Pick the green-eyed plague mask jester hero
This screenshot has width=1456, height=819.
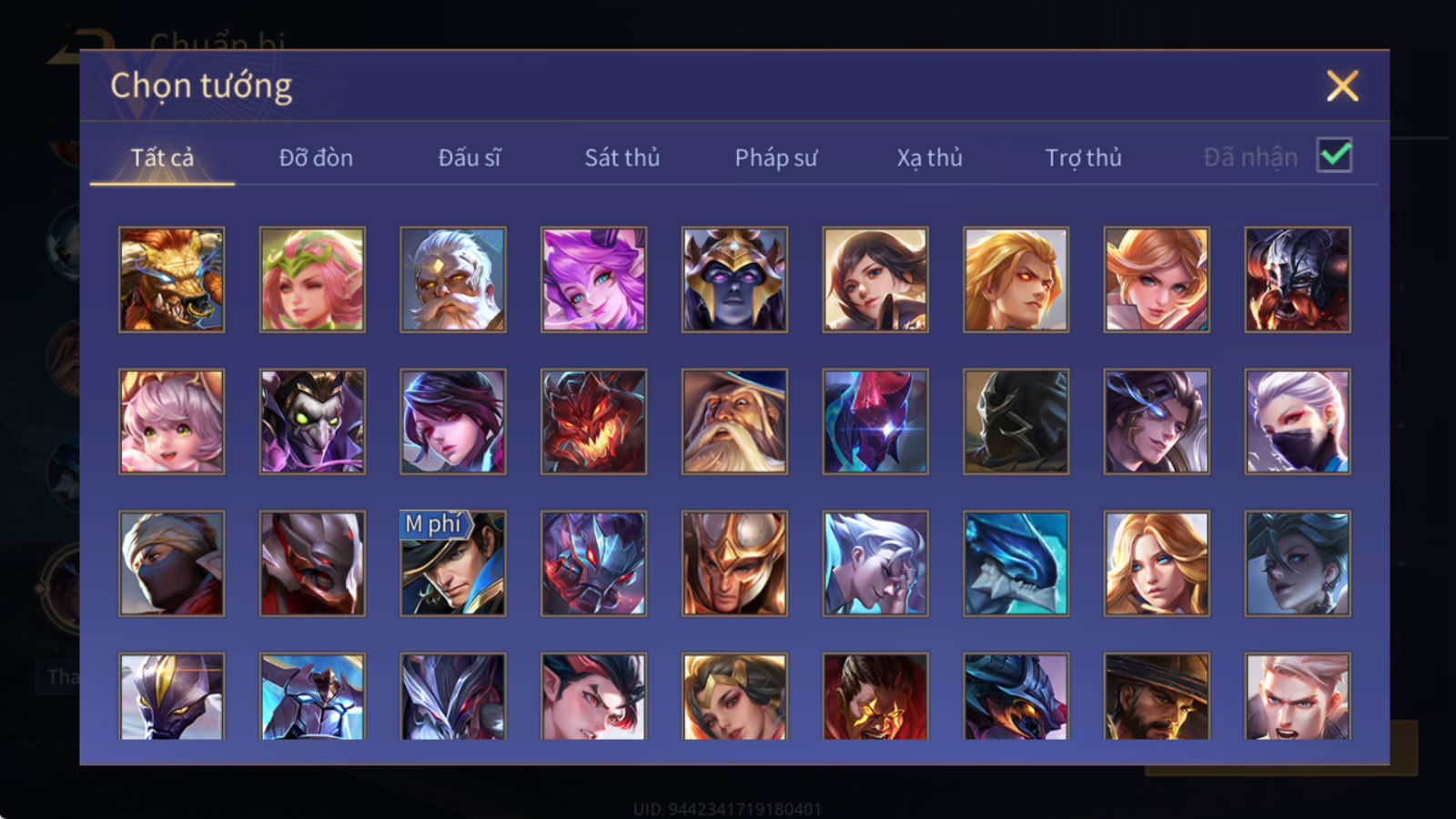(312, 421)
